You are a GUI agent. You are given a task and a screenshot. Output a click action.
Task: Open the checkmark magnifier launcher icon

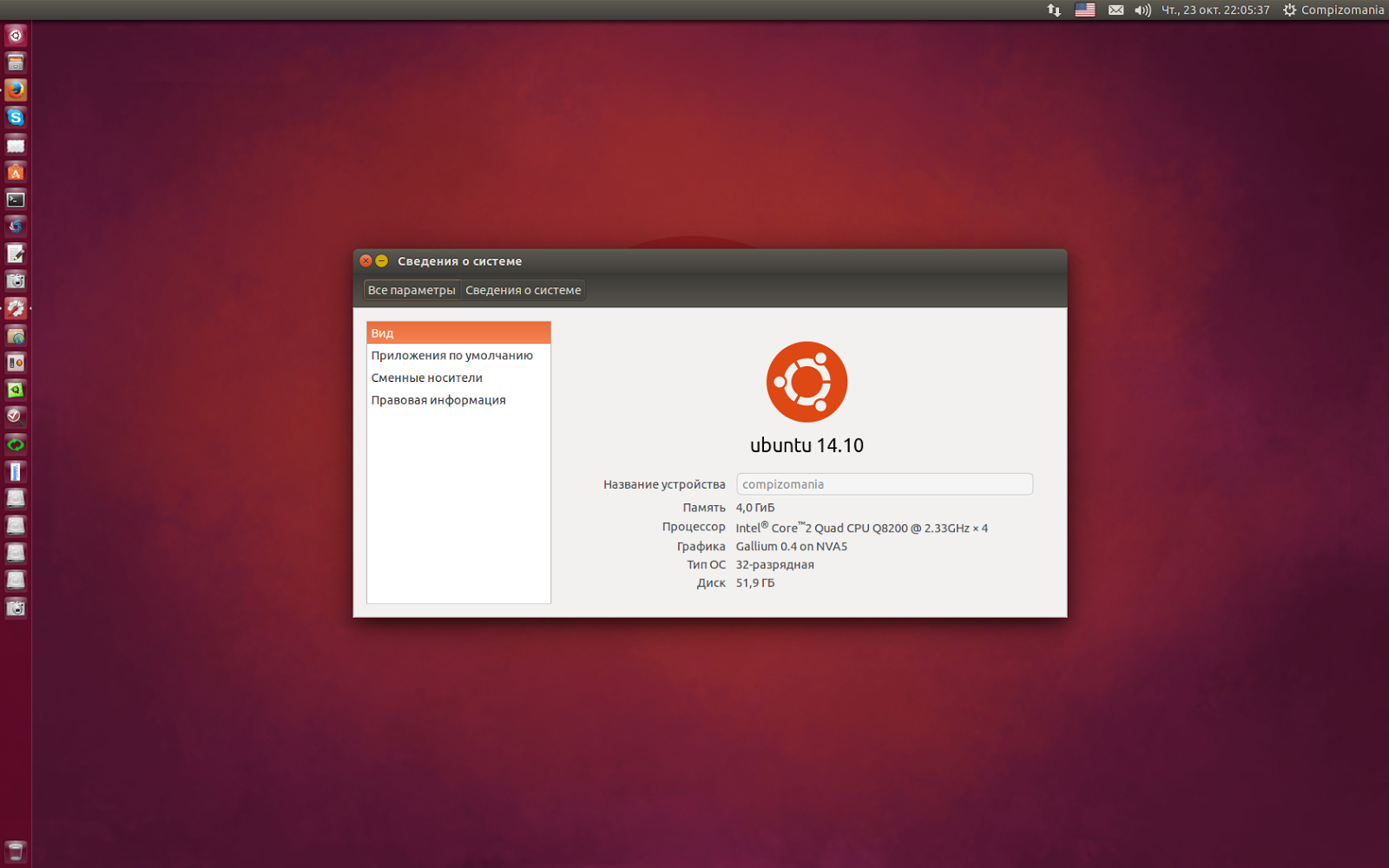pos(16,418)
